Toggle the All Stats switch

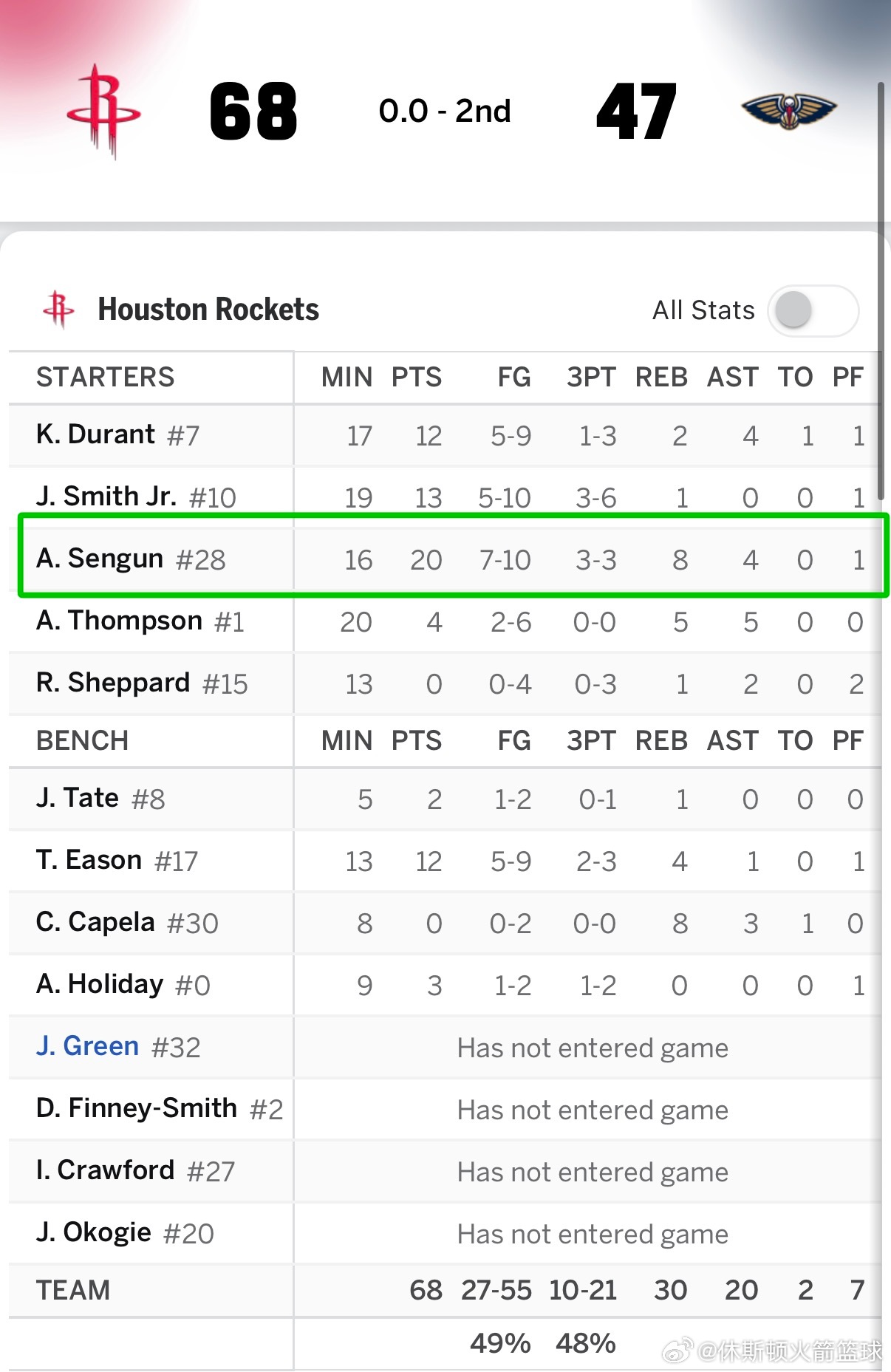click(x=813, y=310)
